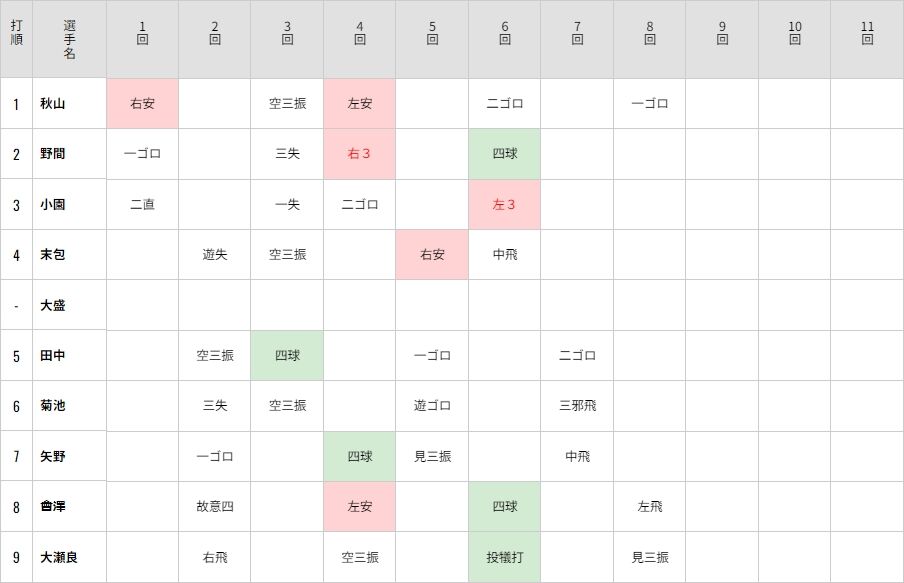Select 四球 cell for 野間 in 6th inning
This screenshot has height=583, width=904.
(x=504, y=154)
